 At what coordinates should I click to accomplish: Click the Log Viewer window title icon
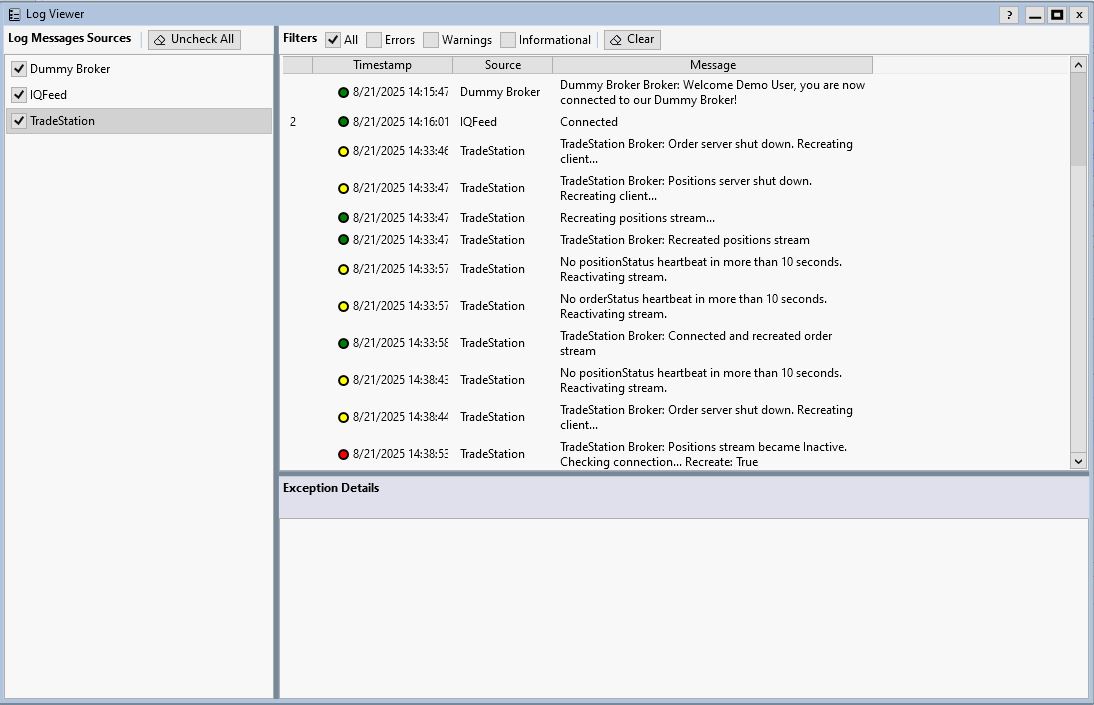coord(14,15)
